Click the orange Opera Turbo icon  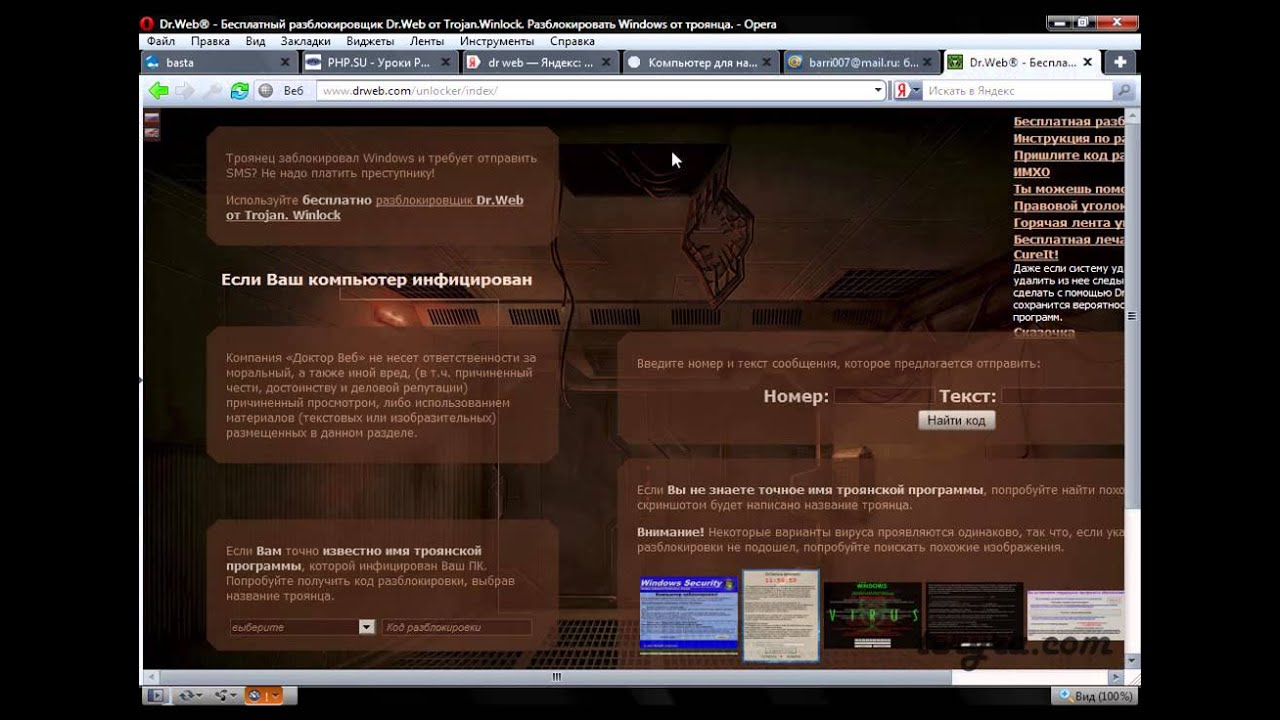click(264, 695)
